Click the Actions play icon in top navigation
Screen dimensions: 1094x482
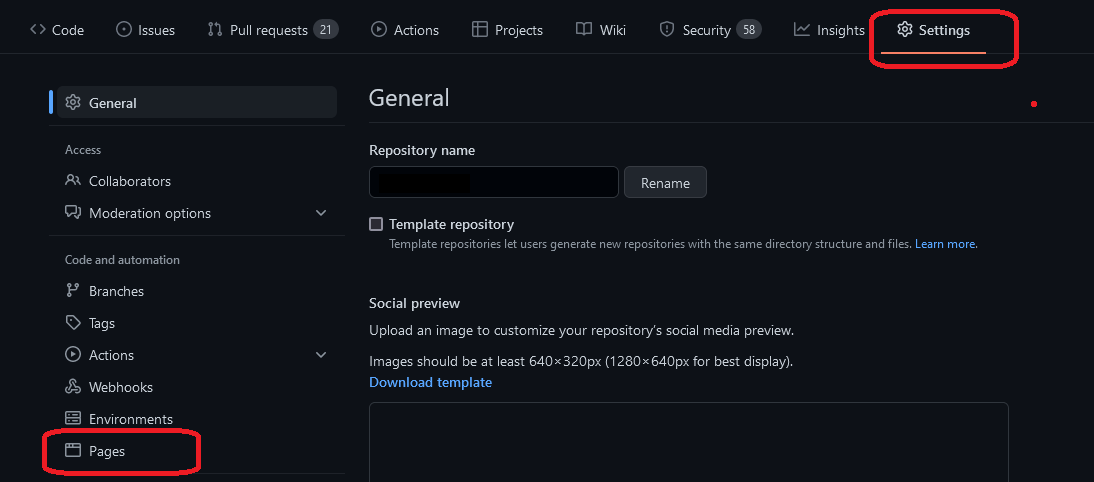[379, 30]
